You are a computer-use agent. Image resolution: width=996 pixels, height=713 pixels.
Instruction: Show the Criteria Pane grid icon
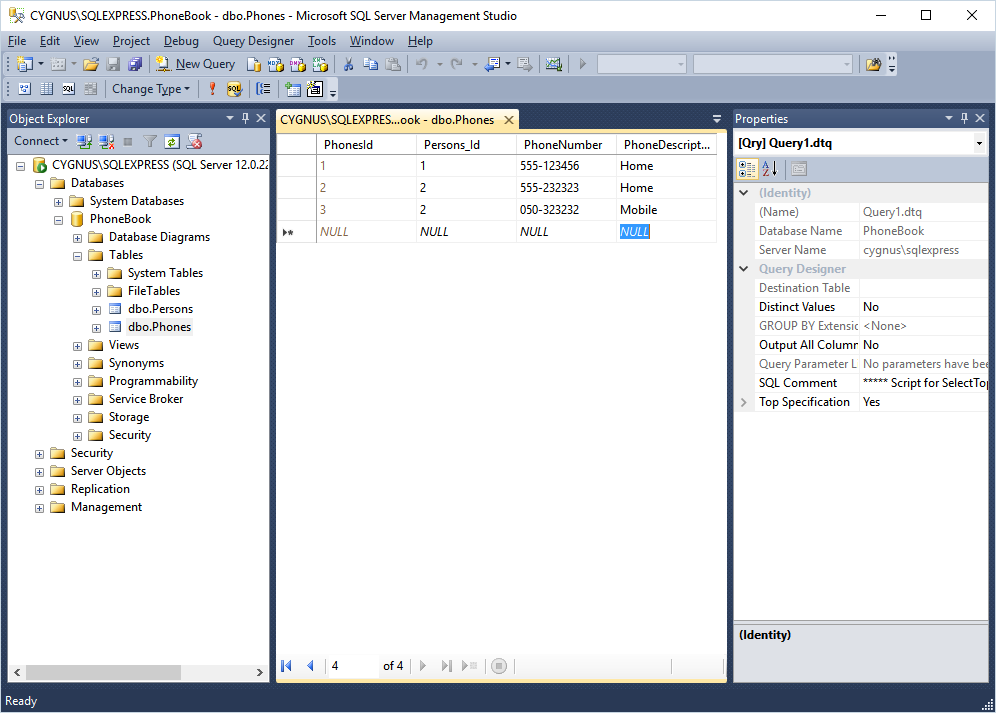pyautogui.click(x=46, y=89)
